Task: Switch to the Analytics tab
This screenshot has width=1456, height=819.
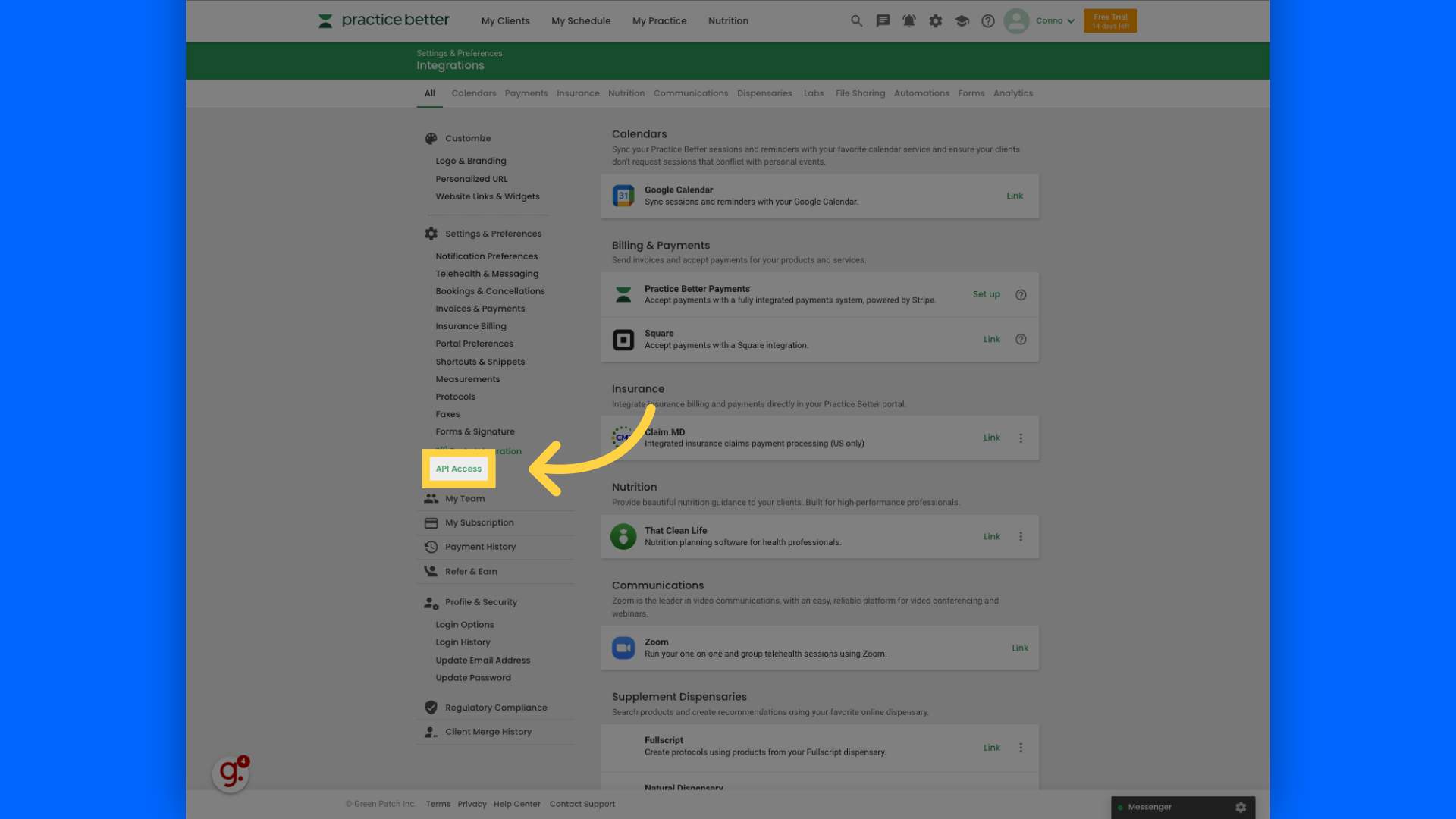Action: point(1012,93)
